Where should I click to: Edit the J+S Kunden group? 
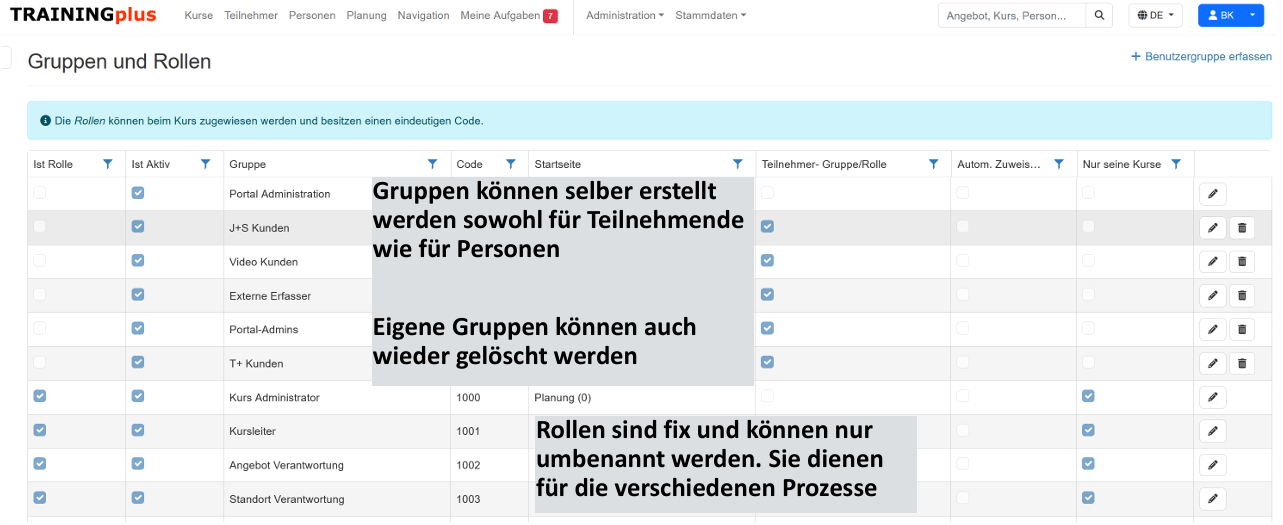[1212, 228]
